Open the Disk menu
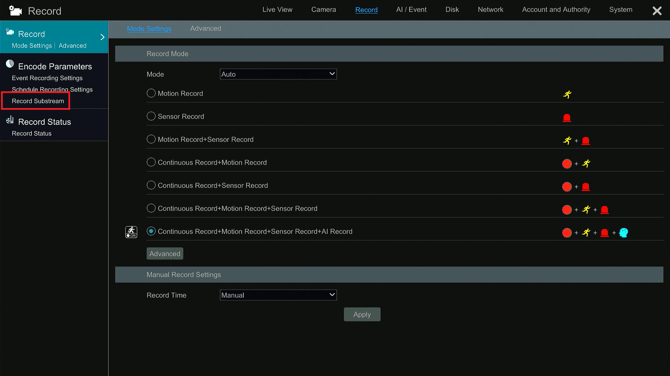This screenshot has width=670, height=376. (x=452, y=9)
